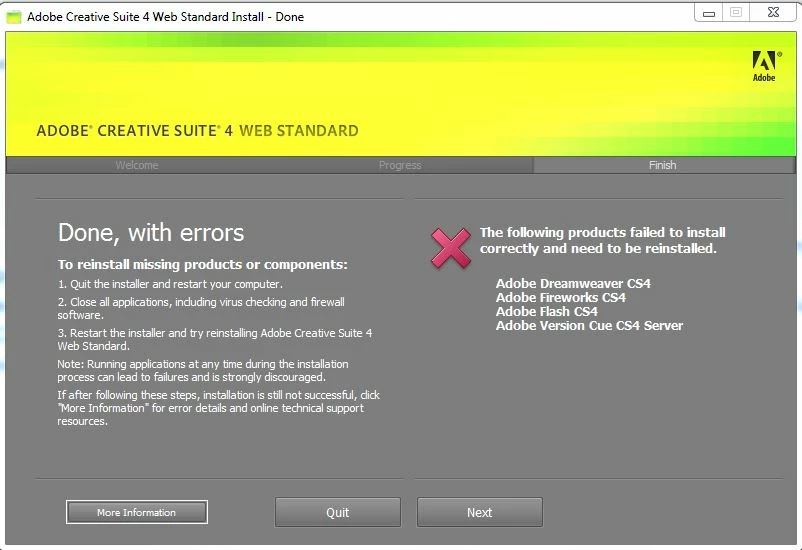
Task: Select the Progress step tab
Action: point(400,165)
